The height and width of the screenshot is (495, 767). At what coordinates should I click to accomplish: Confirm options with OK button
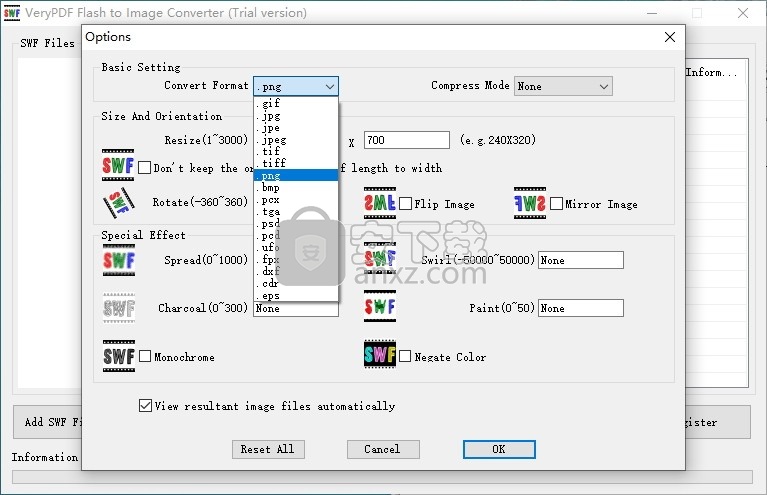coord(499,449)
